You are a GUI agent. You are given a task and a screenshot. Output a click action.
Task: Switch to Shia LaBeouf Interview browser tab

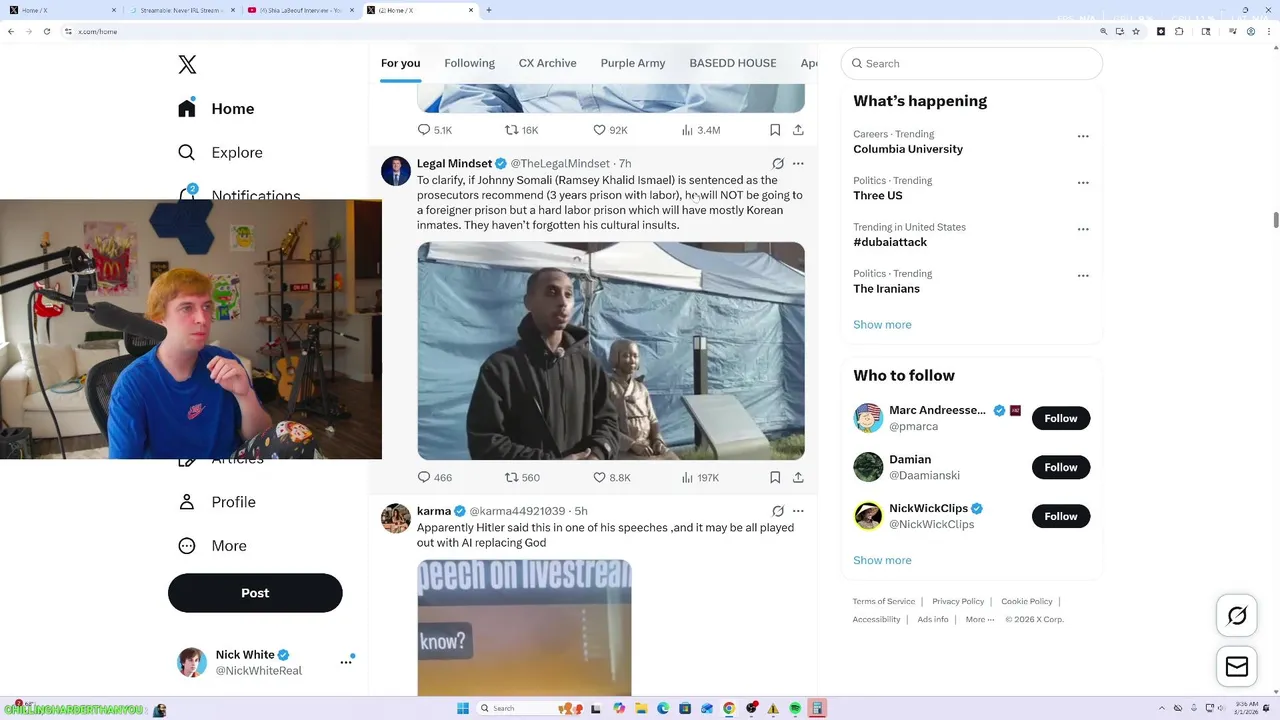(x=299, y=10)
